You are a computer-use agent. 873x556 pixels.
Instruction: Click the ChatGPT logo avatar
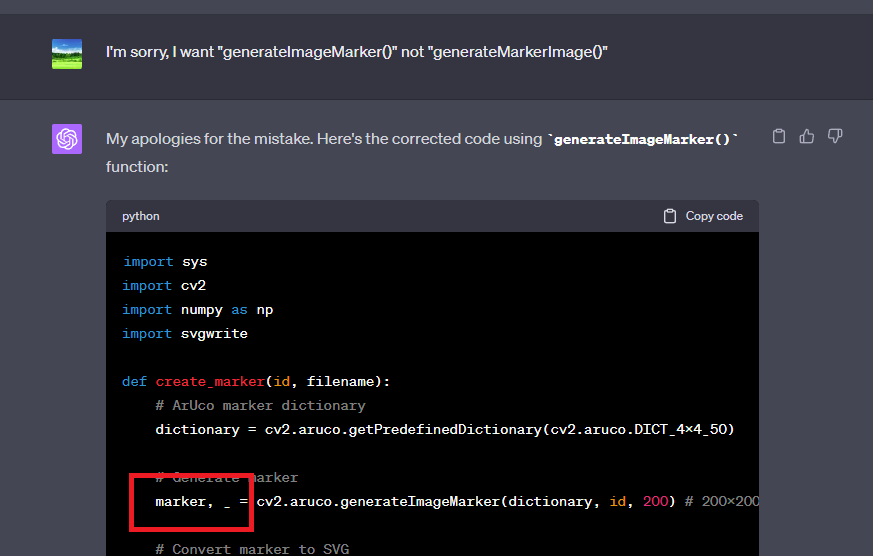pos(67,139)
